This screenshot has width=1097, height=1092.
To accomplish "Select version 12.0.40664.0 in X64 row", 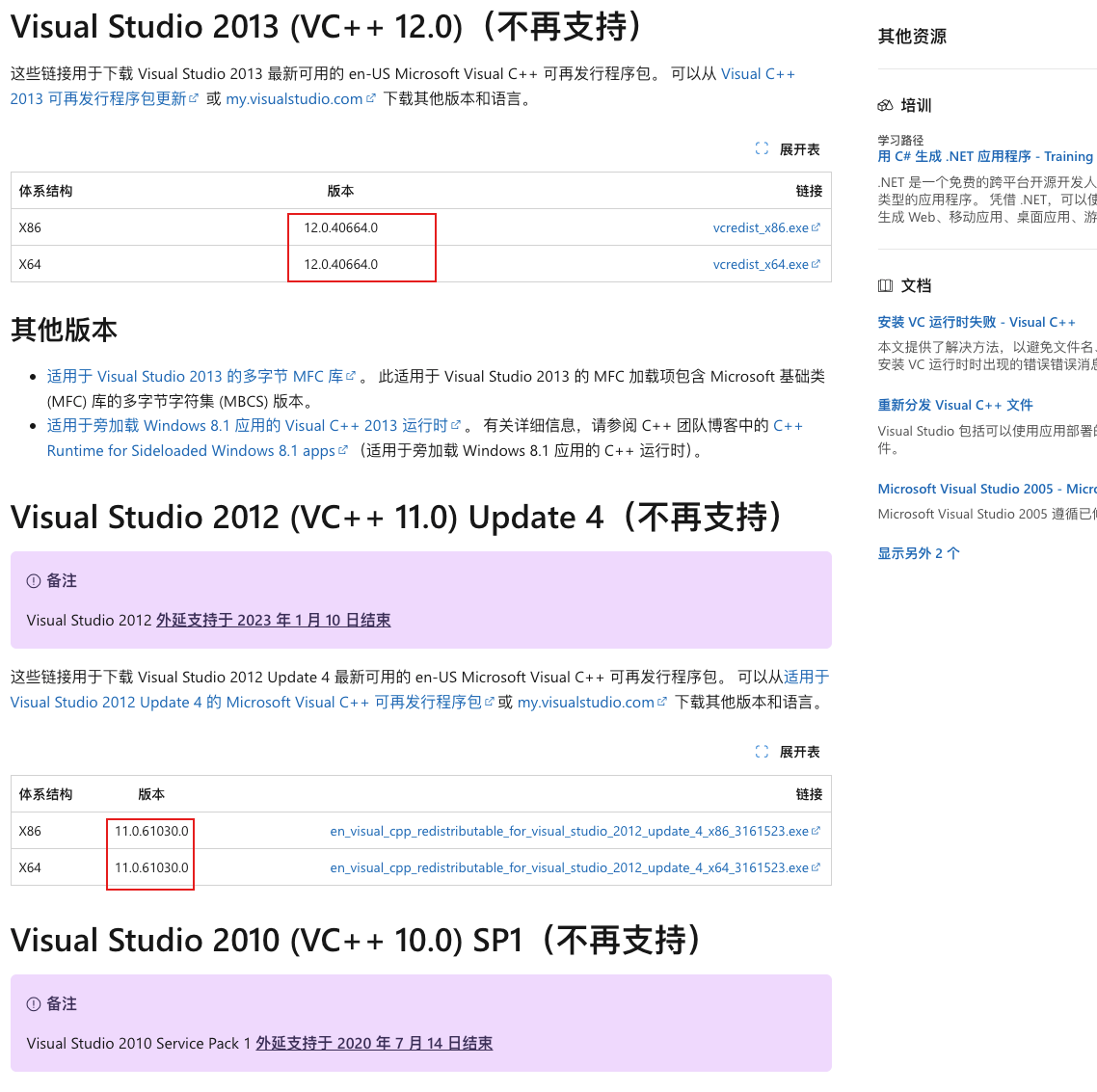I will [340, 264].
